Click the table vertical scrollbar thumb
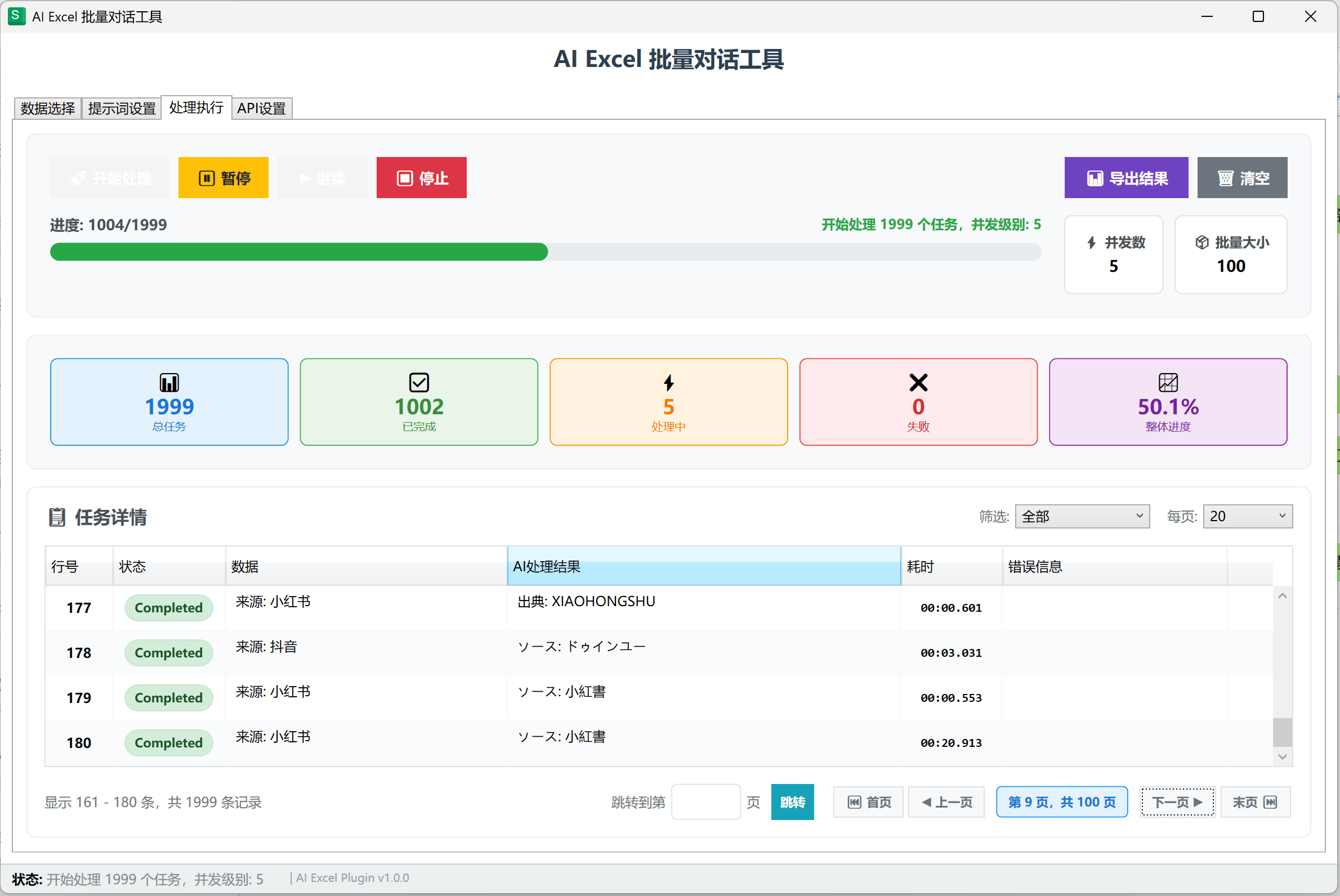1340x896 pixels. 1282,732
